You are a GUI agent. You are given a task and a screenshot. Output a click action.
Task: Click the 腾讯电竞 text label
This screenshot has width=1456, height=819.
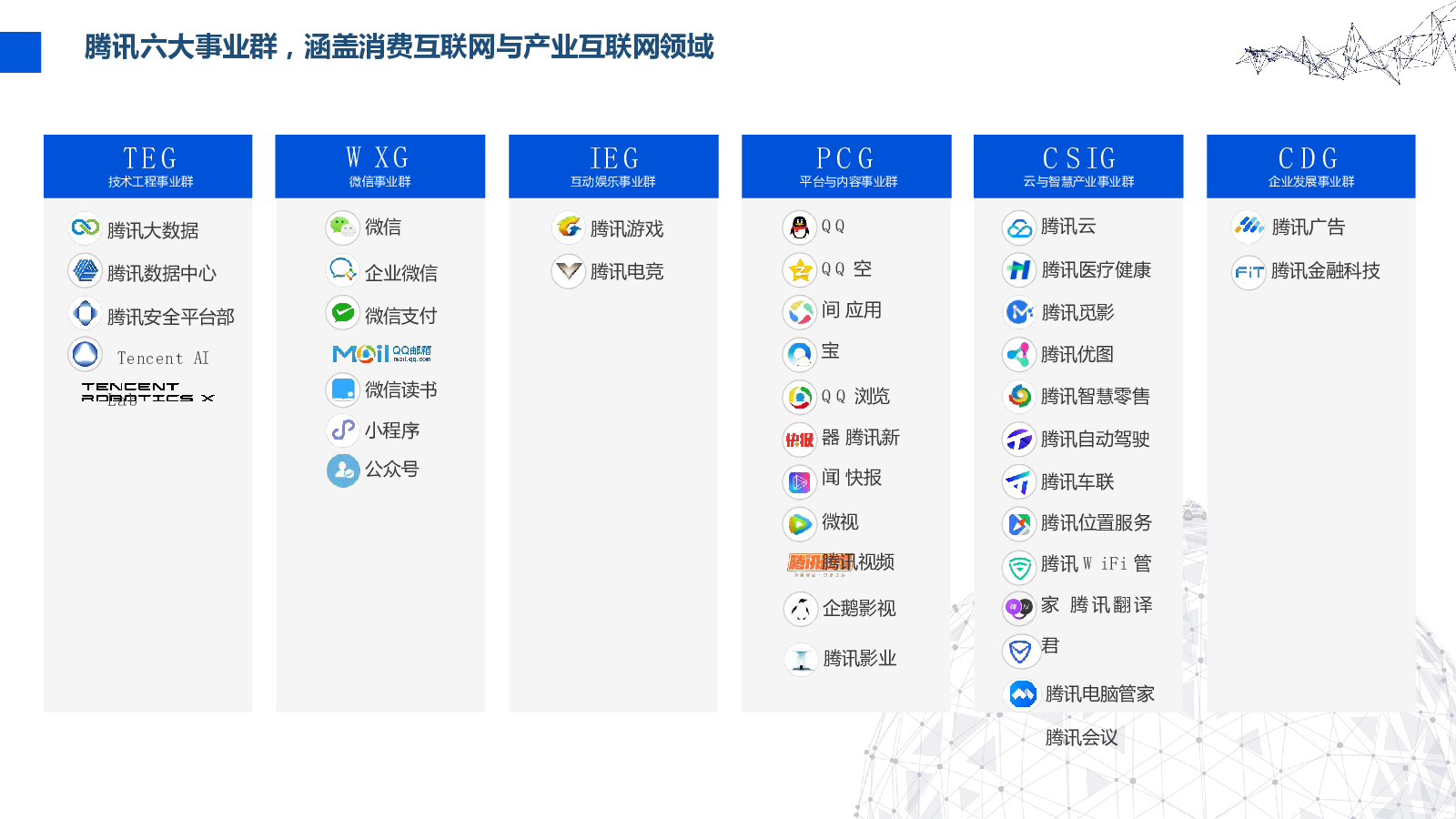pyautogui.click(x=627, y=272)
